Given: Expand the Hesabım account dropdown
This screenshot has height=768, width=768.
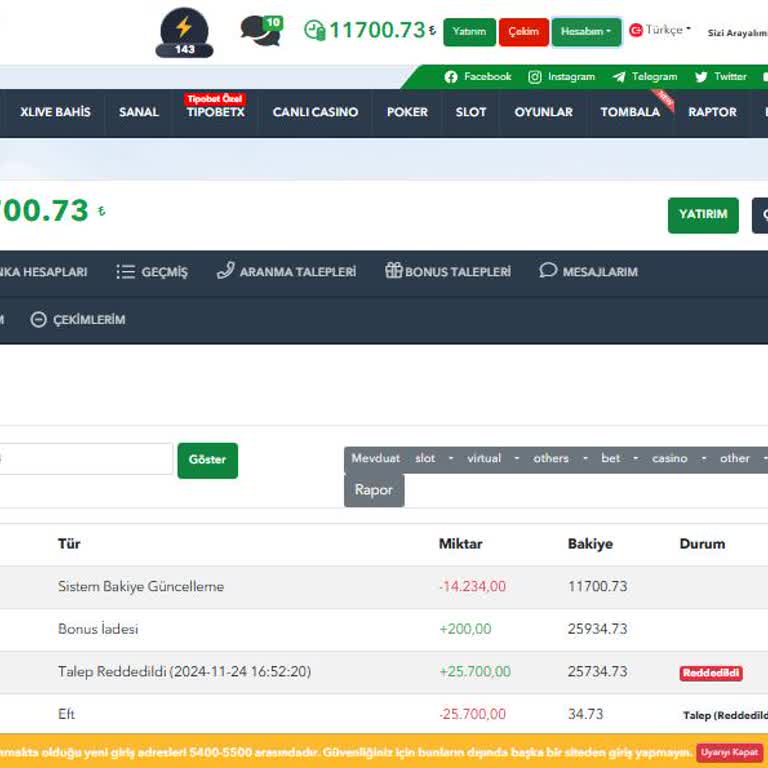Looking at the screenshot, I should pos(586,32).
